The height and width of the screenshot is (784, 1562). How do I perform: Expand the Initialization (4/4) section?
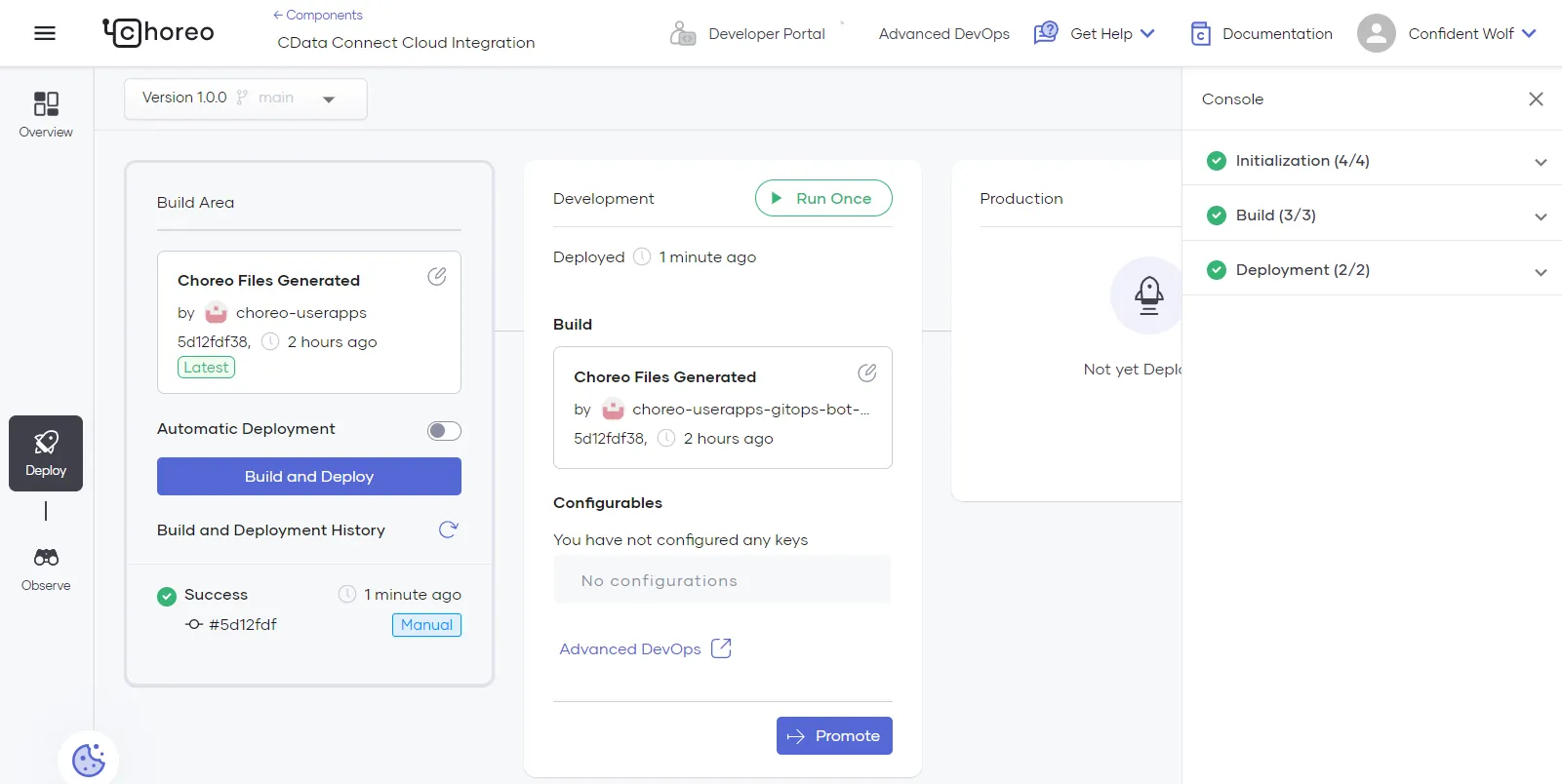pyautogui.click(x=1541, y=162)
